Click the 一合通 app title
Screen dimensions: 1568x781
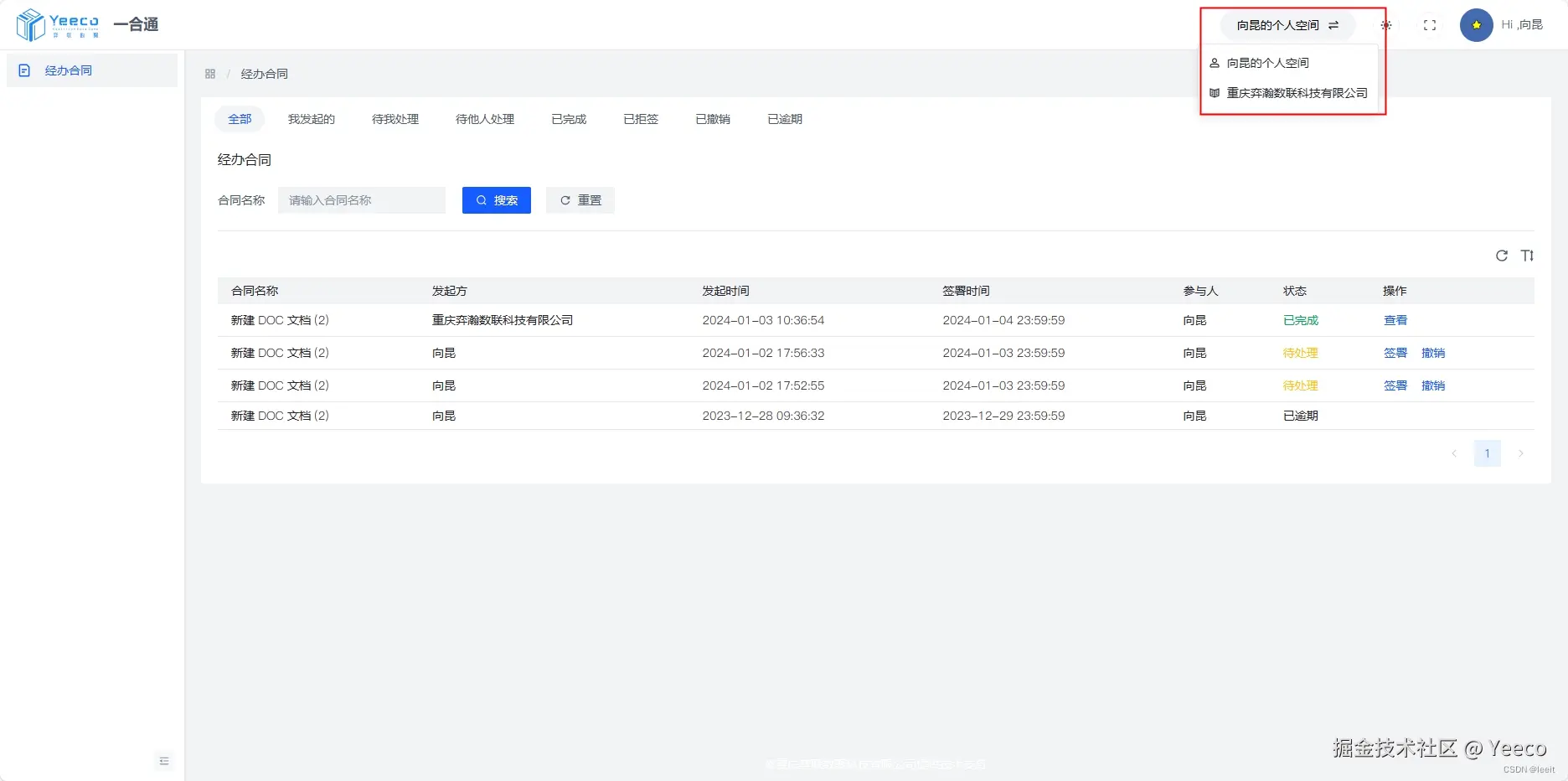[x=136, y=24]
